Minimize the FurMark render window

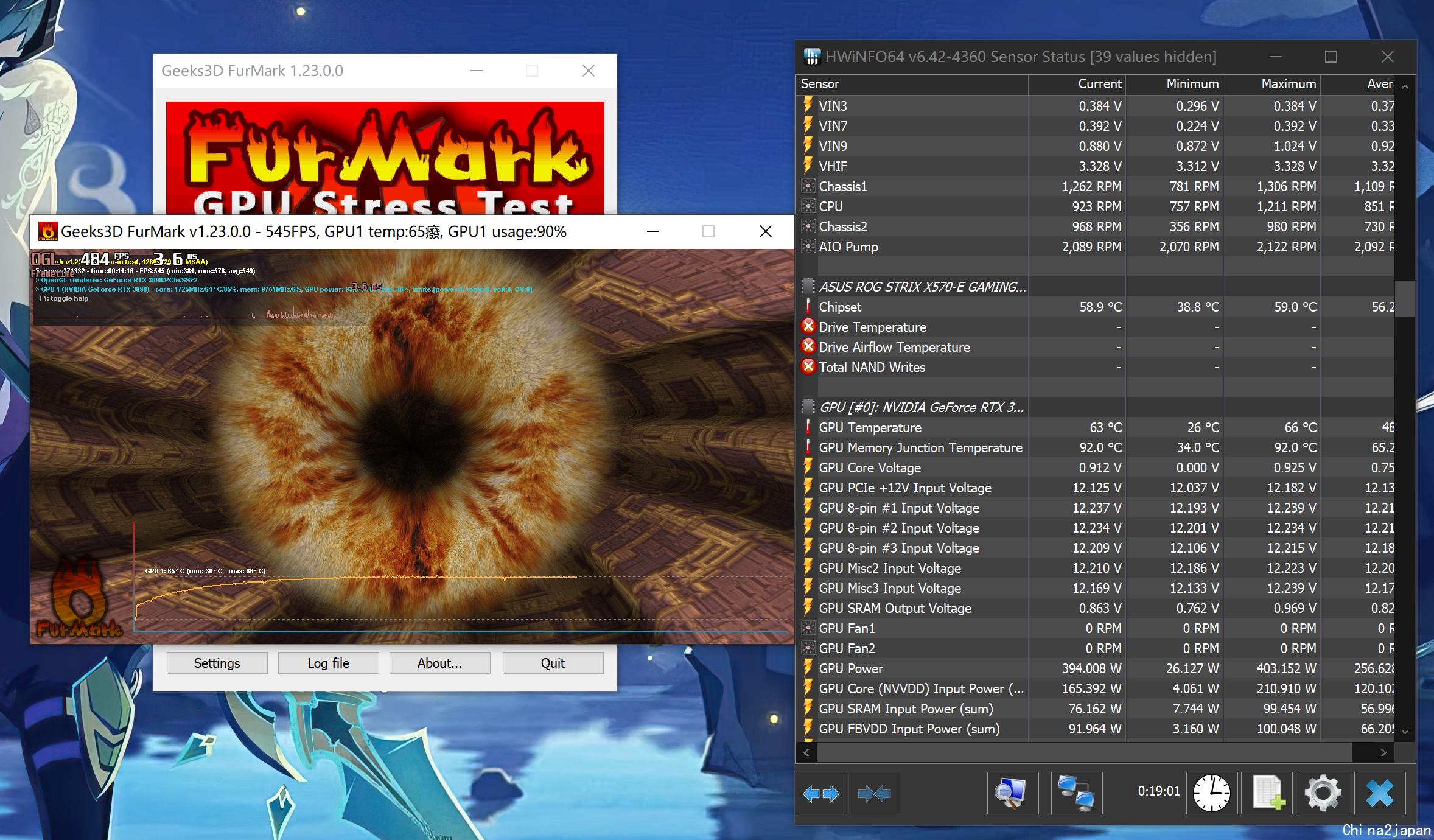tap(653, 231)
